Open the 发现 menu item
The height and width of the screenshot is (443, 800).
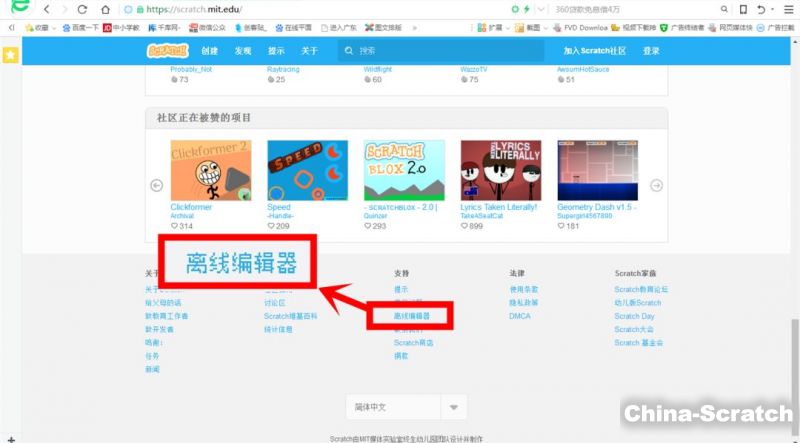[x=243, y=50]
